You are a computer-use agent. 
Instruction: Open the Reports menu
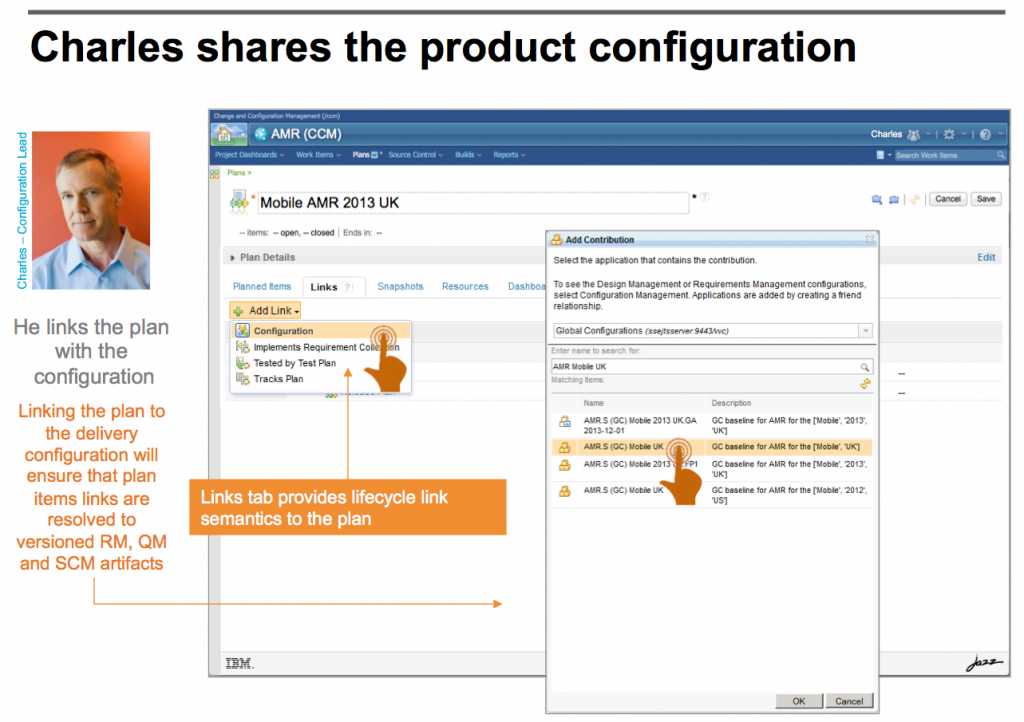coord(509,155)
